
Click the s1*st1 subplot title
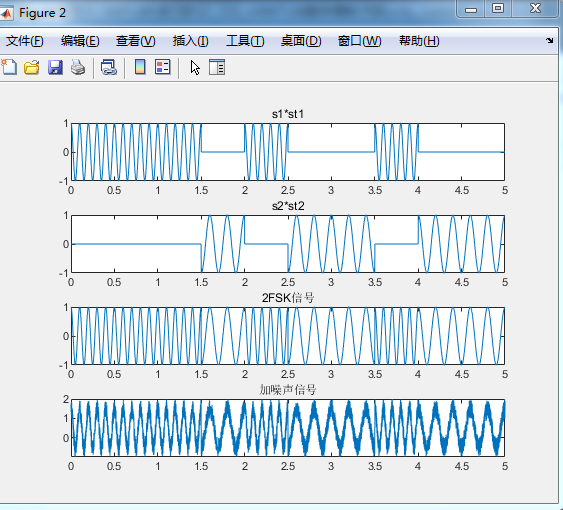point(288,114)
